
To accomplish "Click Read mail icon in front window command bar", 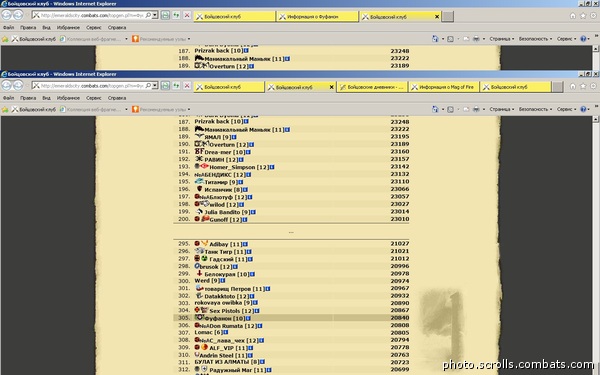I will (x=466, y=109).
